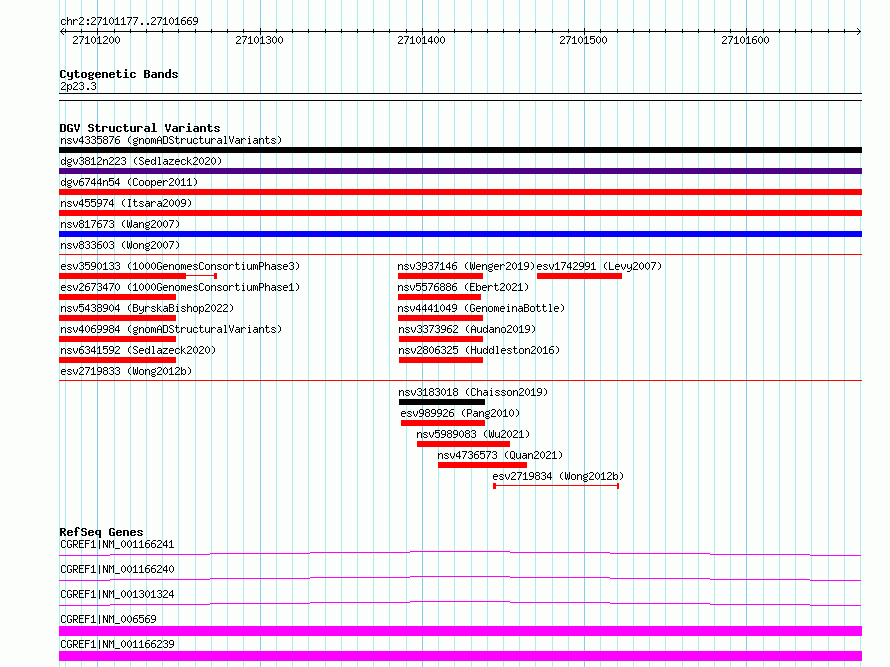Click thin red line of esv2719834
The height and width of the screenshot is (667, 890).
pos(556,486)
